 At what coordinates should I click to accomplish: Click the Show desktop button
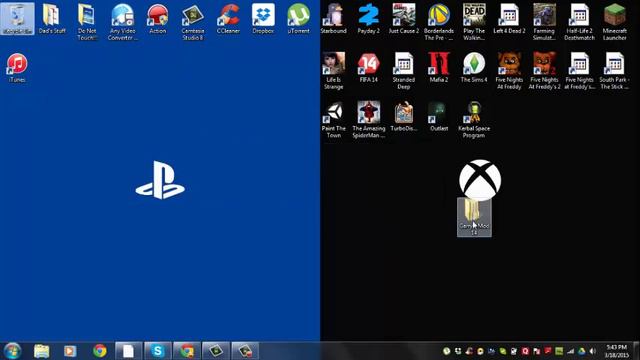(x=636, y=351)
